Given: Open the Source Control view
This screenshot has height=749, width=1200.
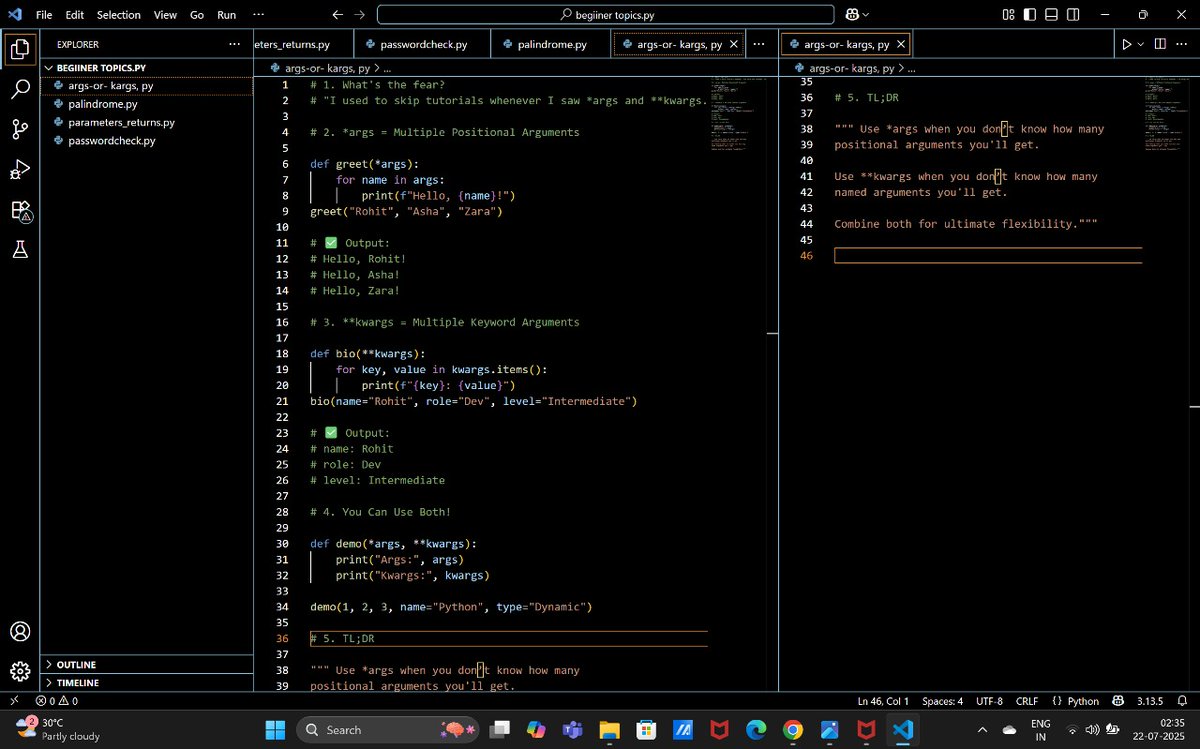Looking at the screenshot, I should click(20, 129).
